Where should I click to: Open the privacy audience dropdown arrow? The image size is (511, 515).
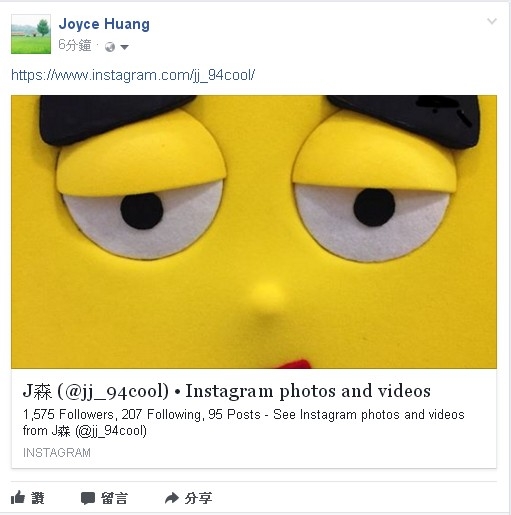(x=124, y=47)
